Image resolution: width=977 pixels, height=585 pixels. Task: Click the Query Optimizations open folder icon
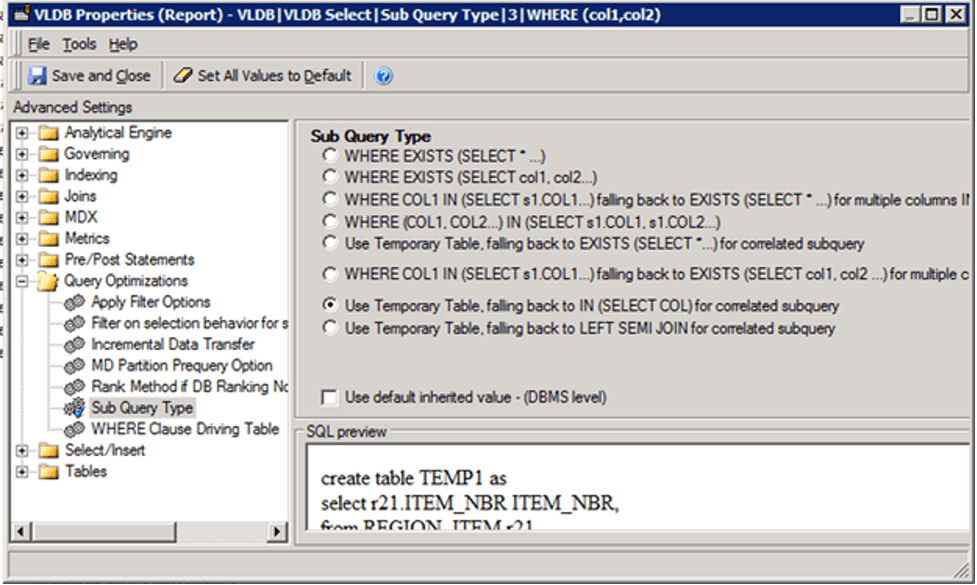(48, 281)
